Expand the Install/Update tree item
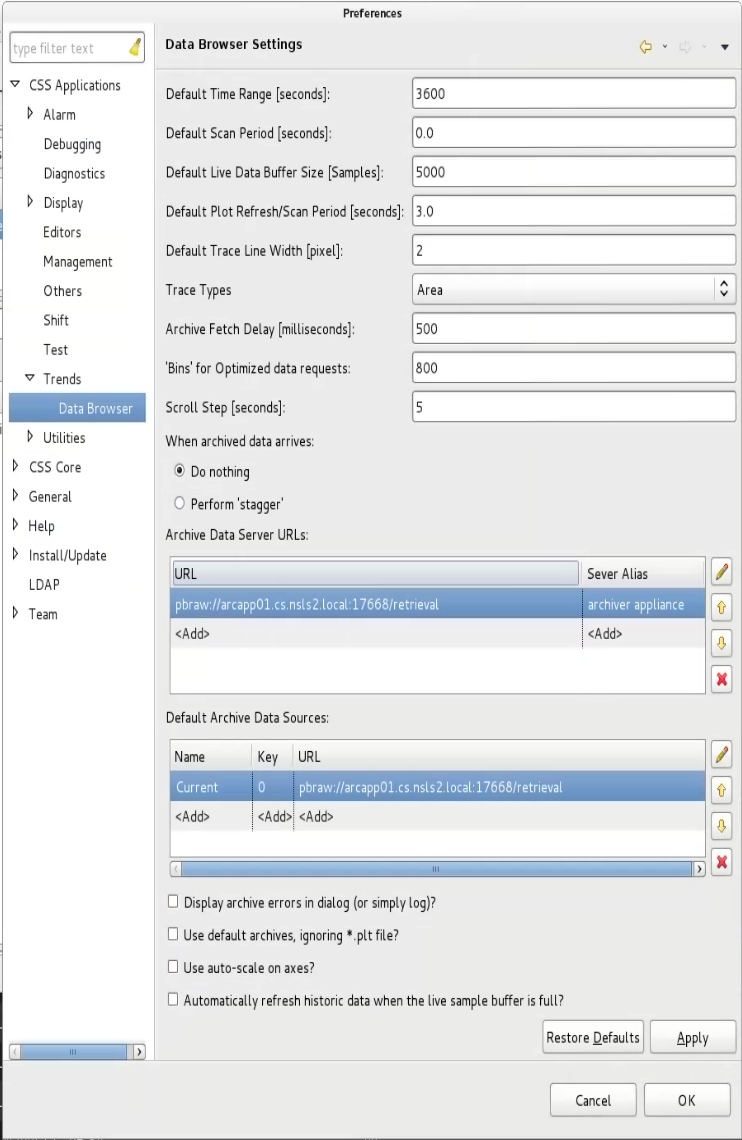742x1140 pixels. tap(14, 555)
